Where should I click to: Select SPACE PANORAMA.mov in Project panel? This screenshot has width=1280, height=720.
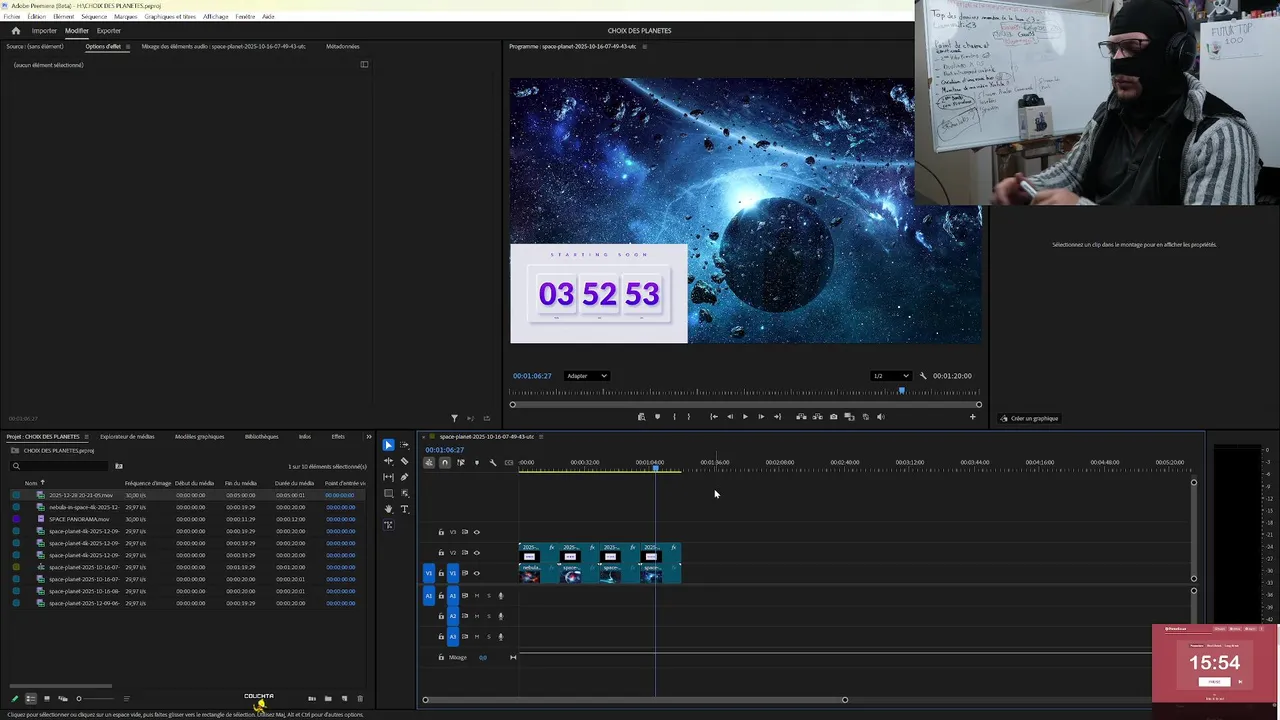pyautogui.click(x=79, y=519)
